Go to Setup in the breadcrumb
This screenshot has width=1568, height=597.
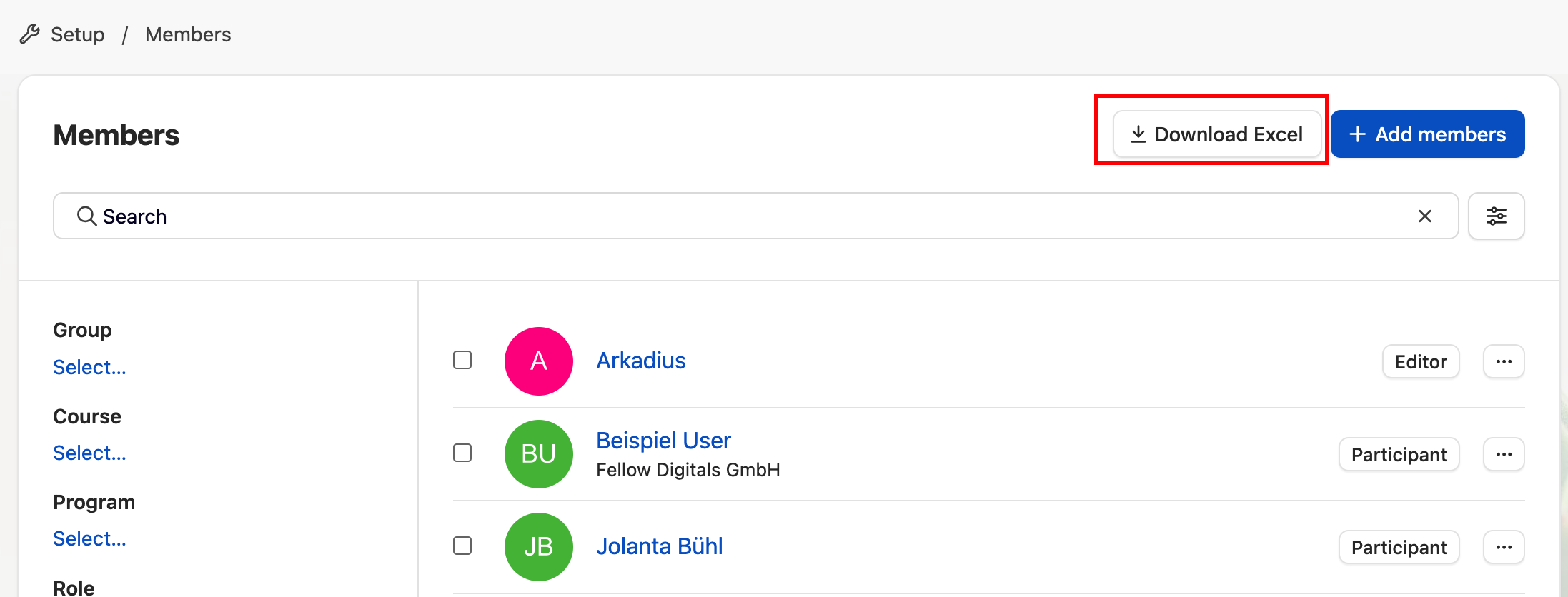click(77, 34)
